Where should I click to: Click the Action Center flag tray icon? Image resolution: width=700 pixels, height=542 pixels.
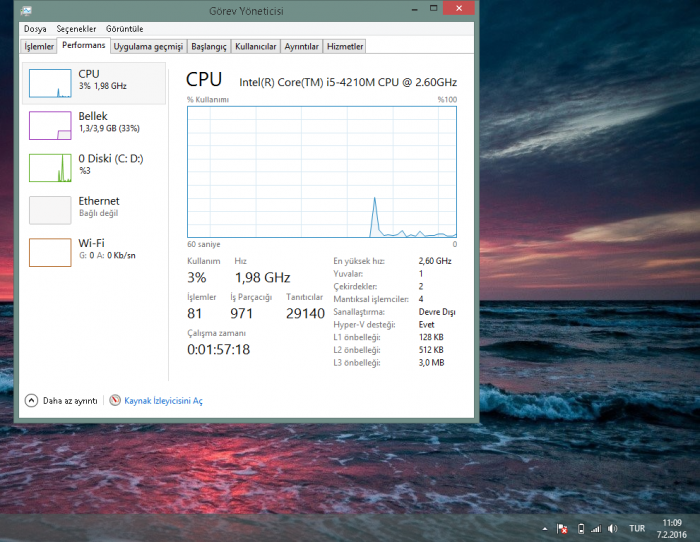pos(563,528)
